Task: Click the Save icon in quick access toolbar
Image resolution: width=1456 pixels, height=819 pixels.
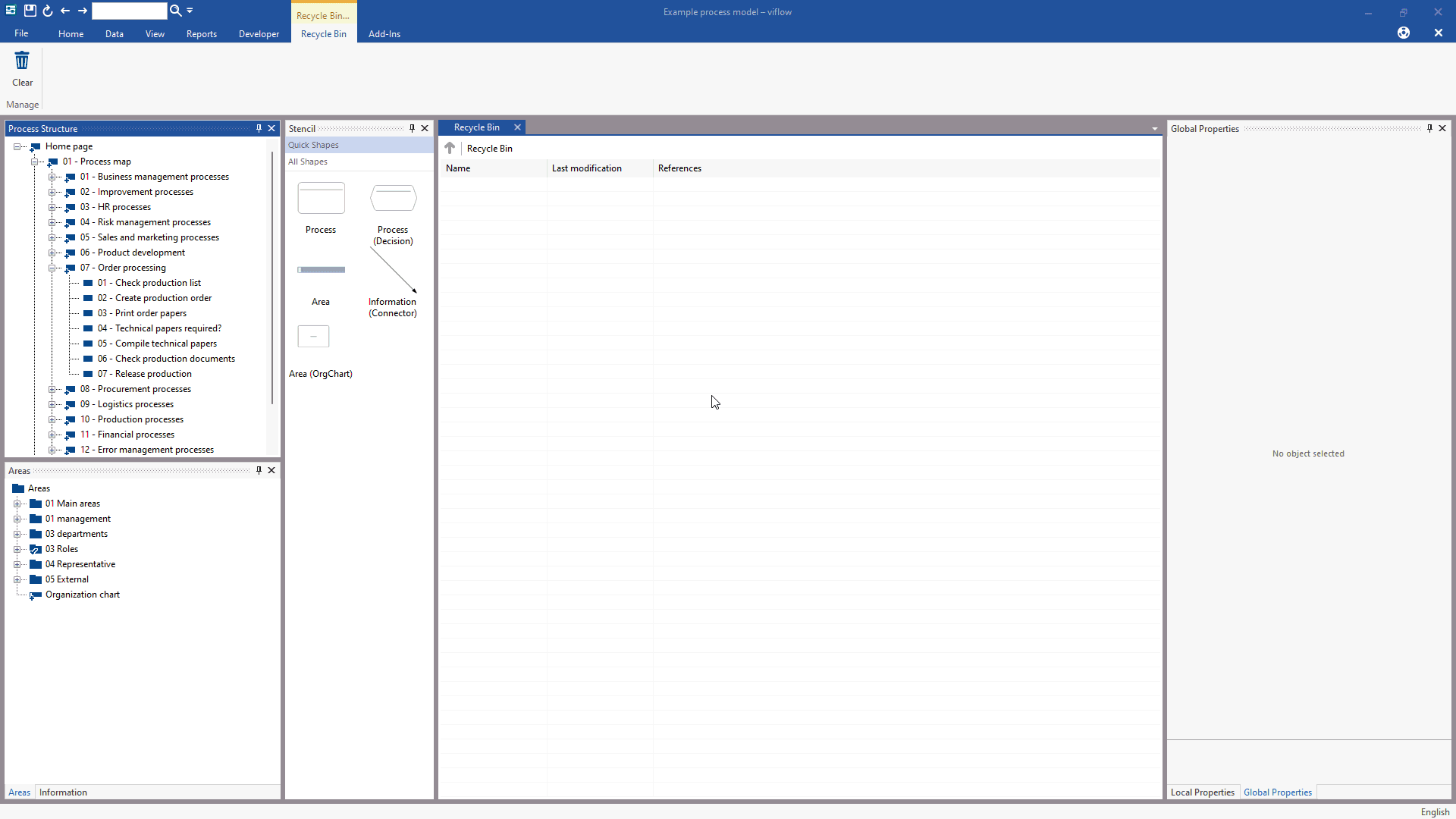Action: 30,11
